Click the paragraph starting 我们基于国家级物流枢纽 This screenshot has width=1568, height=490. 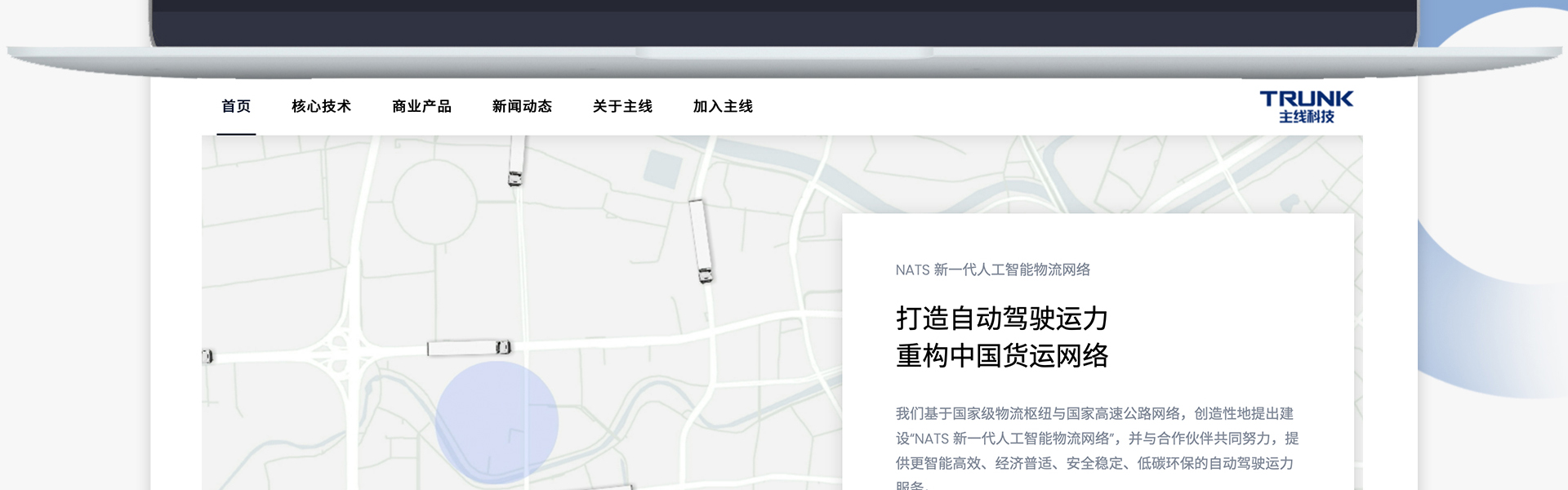click(x=1097, y=449)
